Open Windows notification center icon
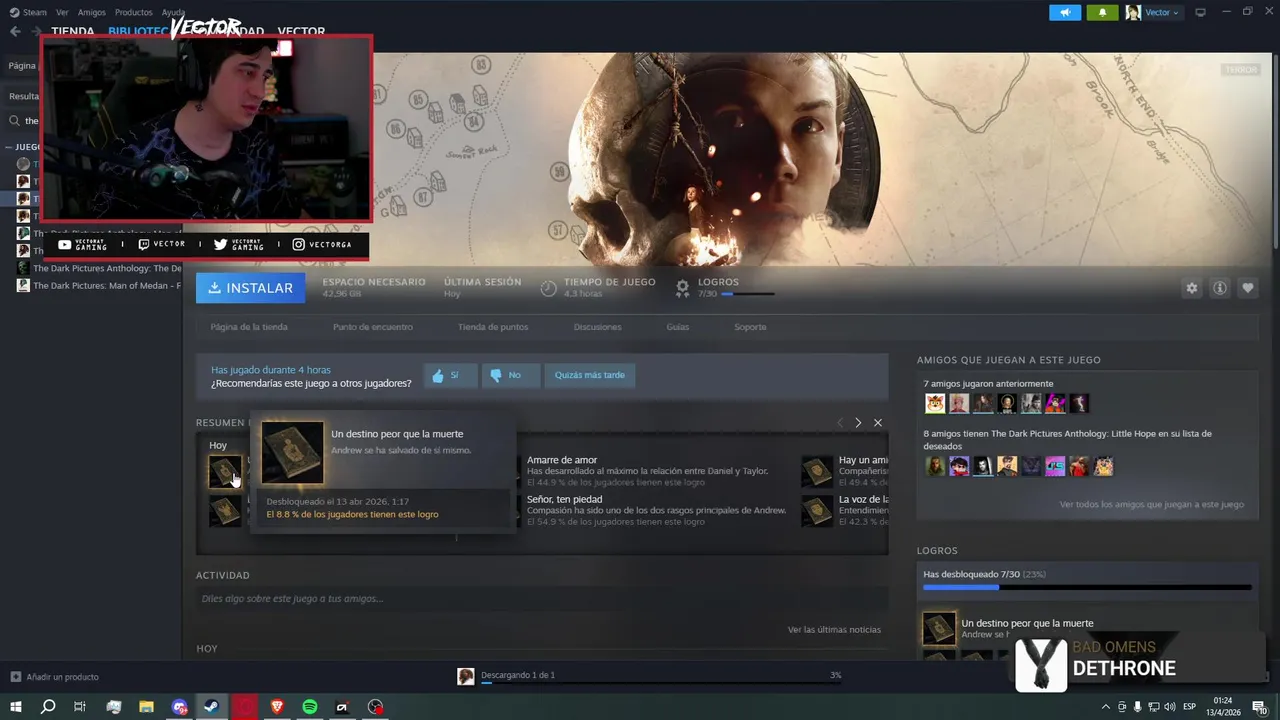This screenshot has width=1280, height=720. click(1260, 707)
